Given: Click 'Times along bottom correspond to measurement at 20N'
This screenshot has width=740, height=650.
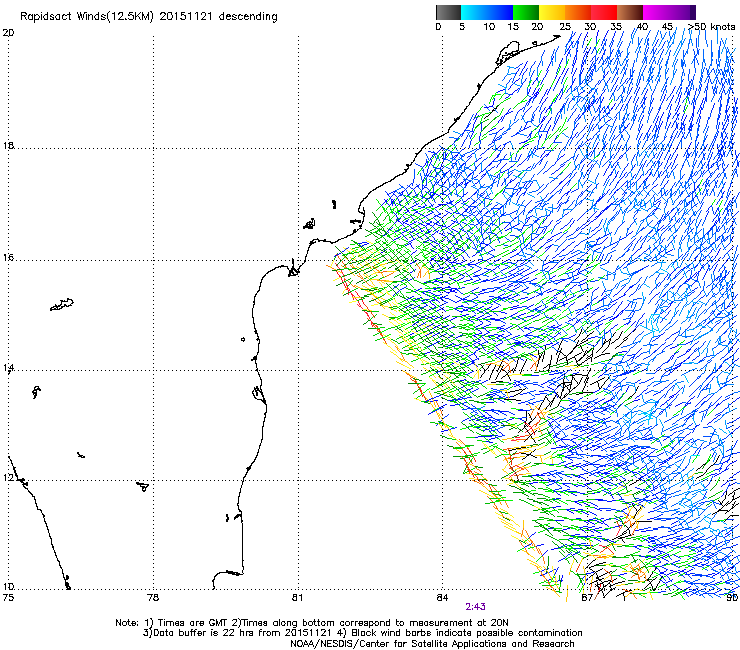Looking at the screenshot, I should 375,623.
